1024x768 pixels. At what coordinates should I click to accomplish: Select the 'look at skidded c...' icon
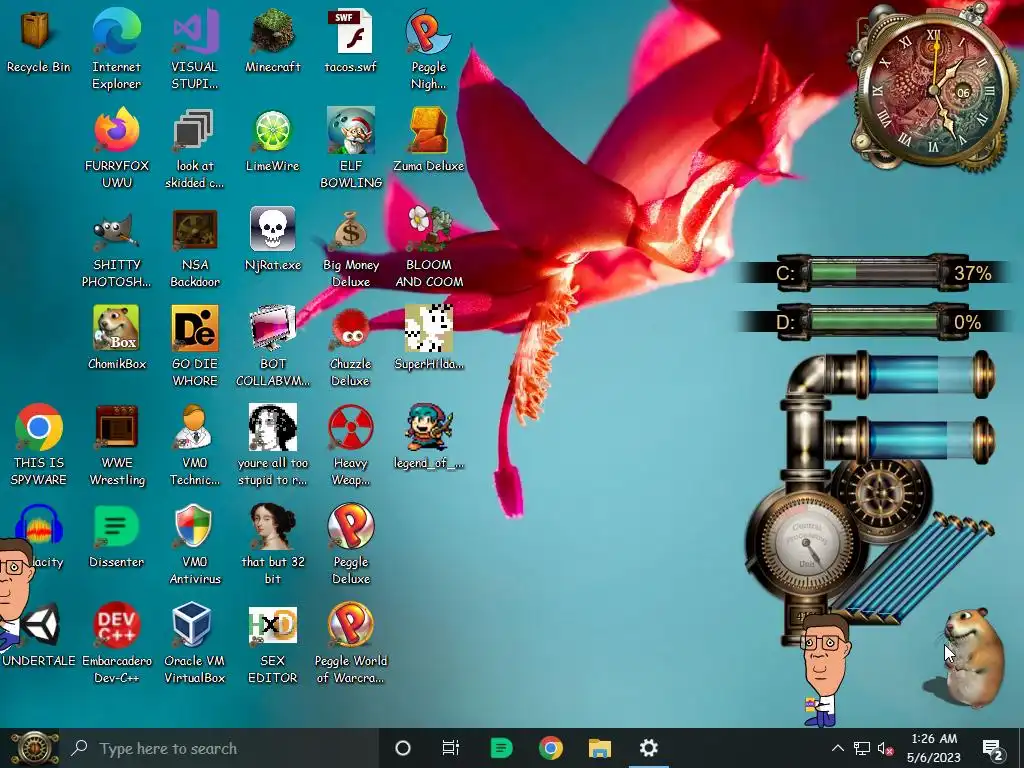point(195,131)
